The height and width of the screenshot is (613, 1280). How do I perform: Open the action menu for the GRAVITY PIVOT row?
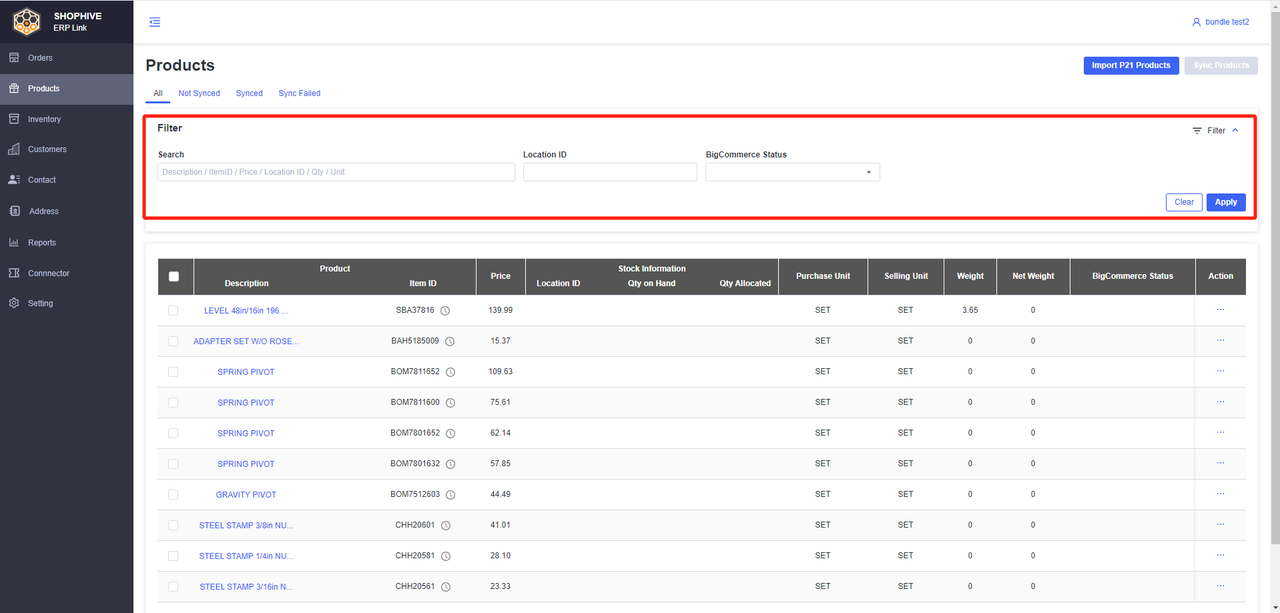point(1220,494)
